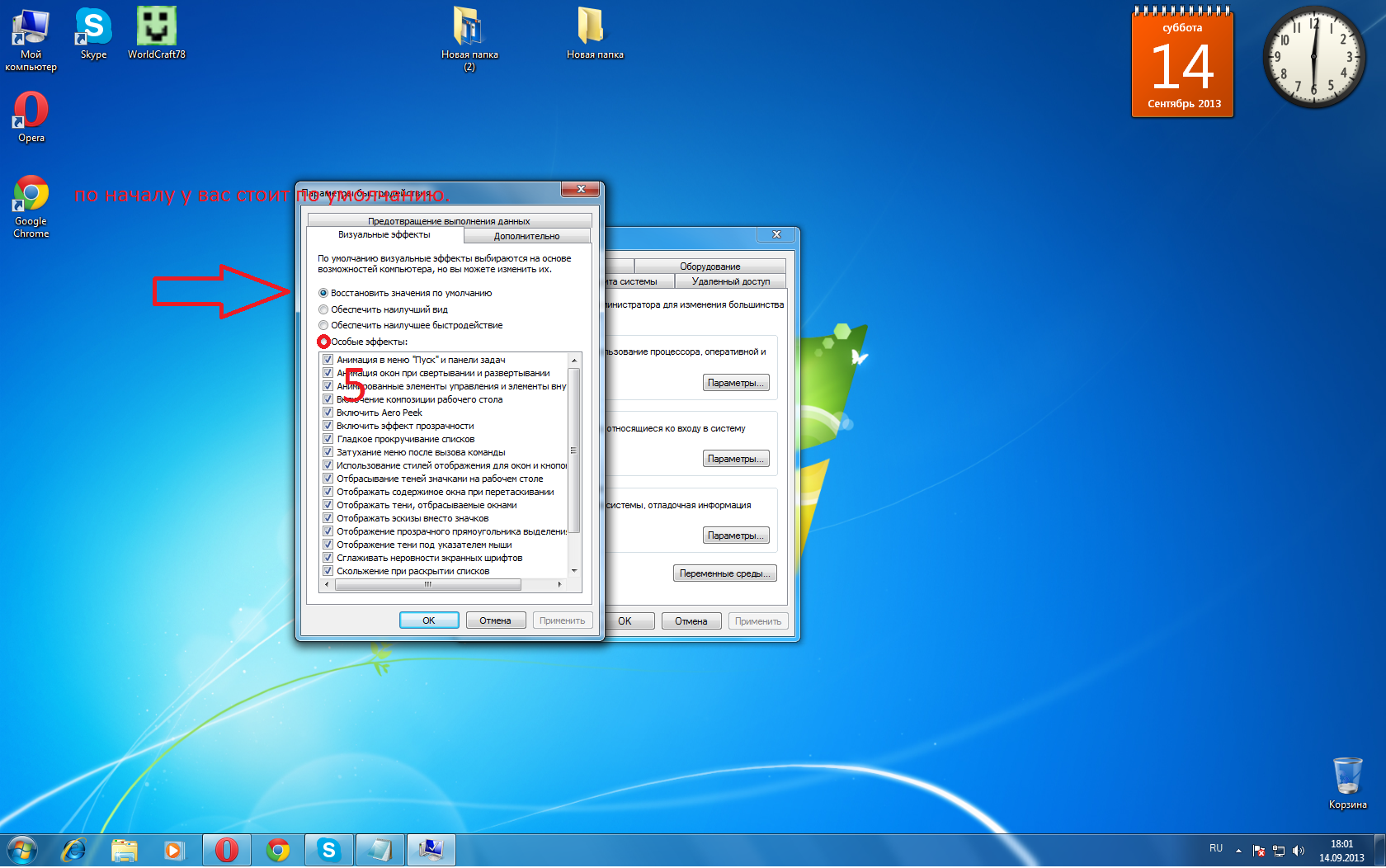Image resolution: width=1386 pixels, height=868 pixels.
Task: Click the Windows Start button
Action: point(22,850)
